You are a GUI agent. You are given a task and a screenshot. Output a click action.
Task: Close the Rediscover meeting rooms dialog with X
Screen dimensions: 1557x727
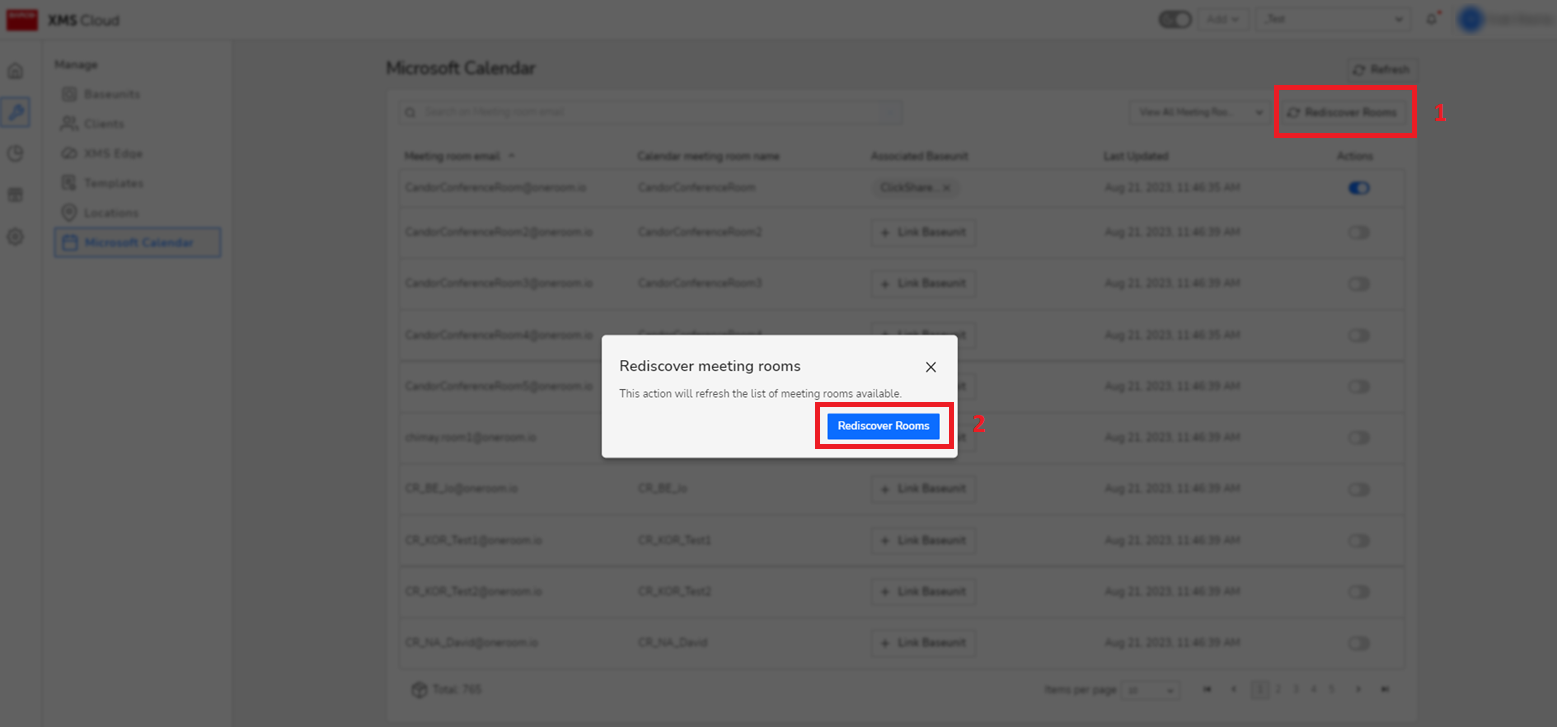[x=930, y=367]
